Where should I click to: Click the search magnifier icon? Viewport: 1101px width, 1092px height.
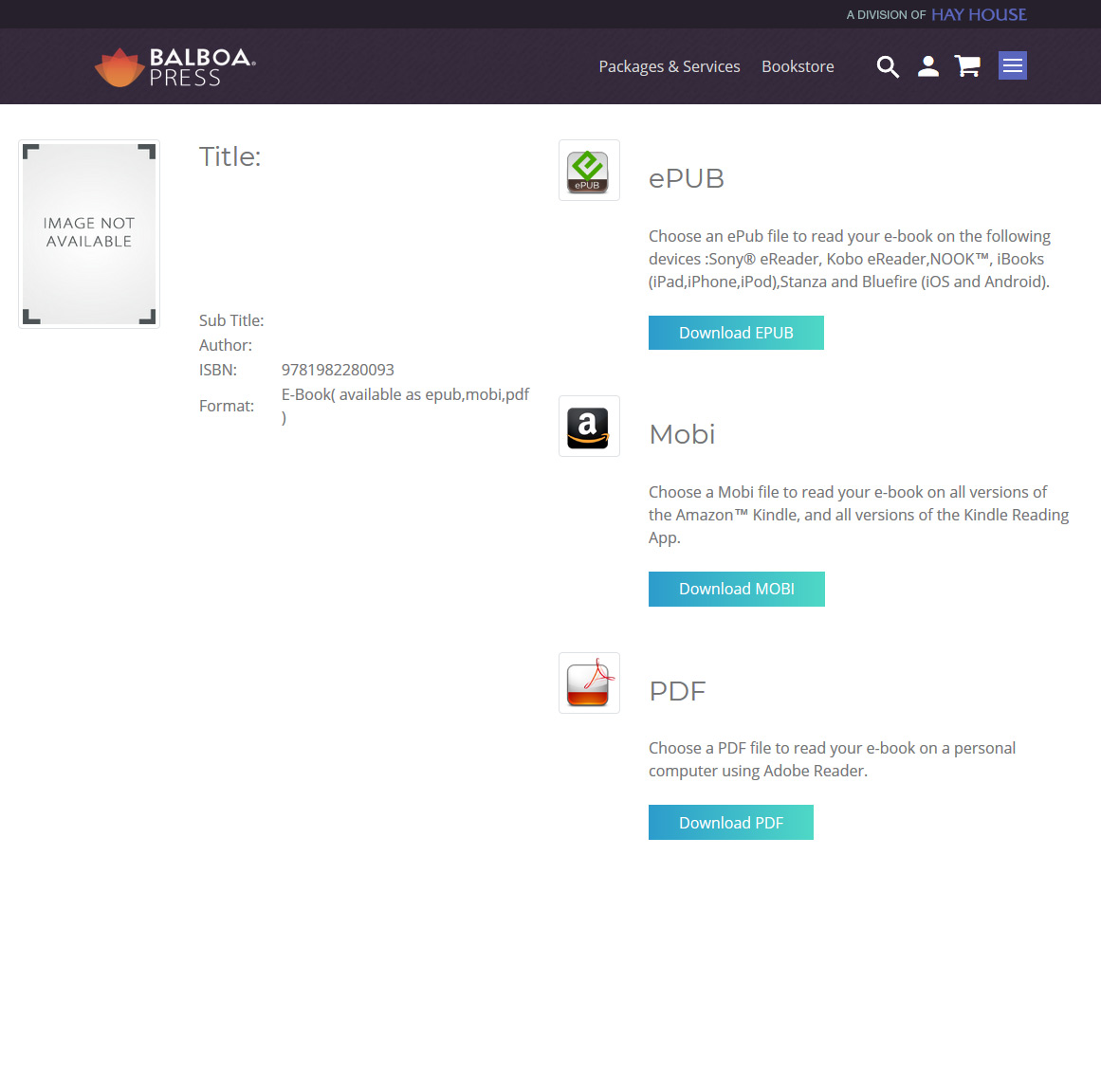[x=888, y=66]
